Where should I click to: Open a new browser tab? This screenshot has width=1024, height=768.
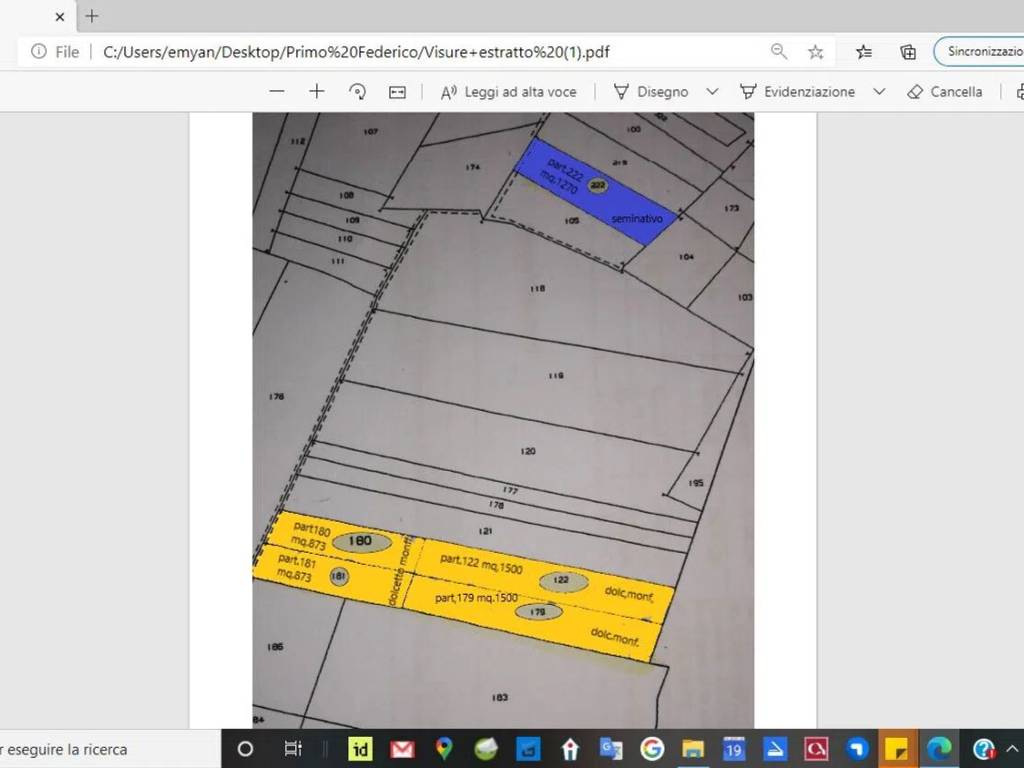click(x=92, y=16)
